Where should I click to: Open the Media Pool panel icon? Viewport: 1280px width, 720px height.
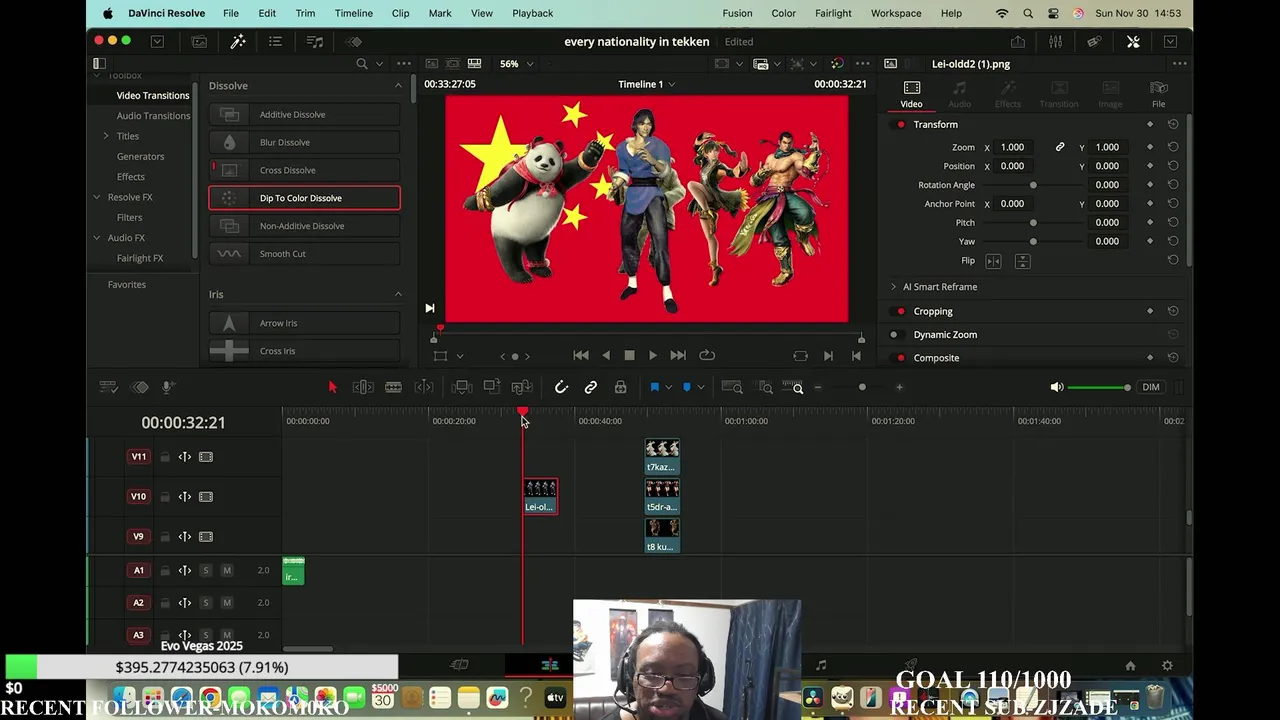point(199,41)
